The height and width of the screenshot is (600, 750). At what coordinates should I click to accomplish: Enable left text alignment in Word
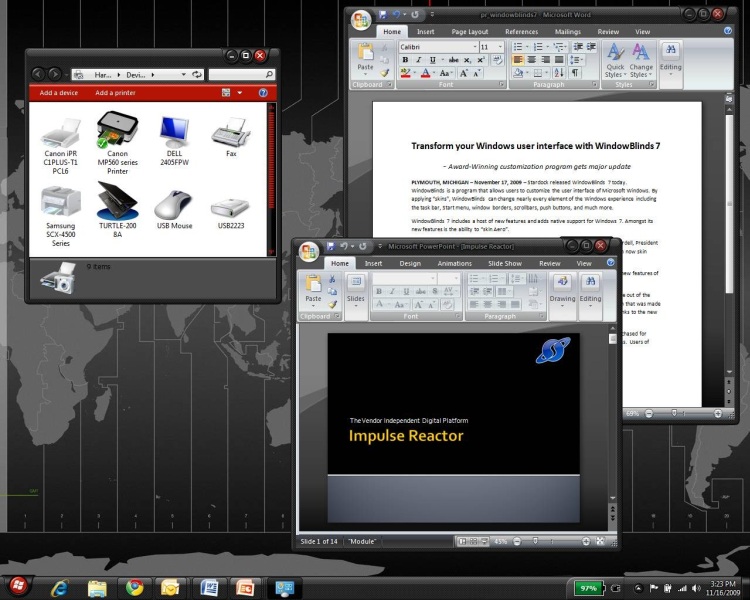[x=518, y=60]
